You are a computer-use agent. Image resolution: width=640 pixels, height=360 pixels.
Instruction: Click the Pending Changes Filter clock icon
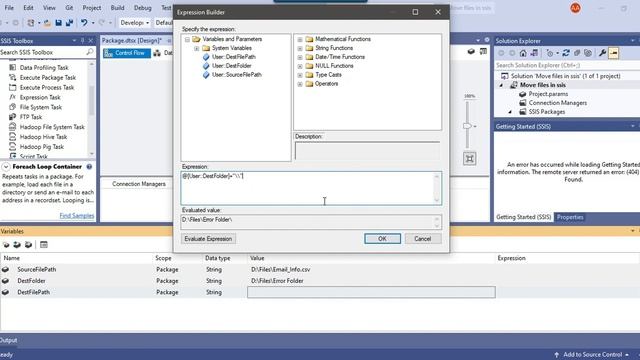(550, 53)
